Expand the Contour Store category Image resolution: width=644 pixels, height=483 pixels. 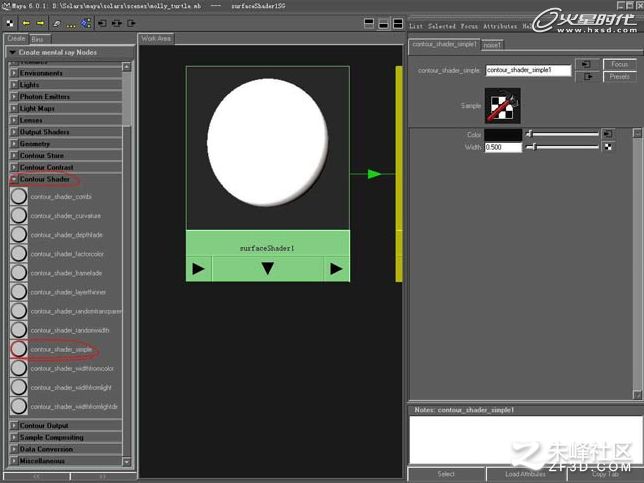(14, 156)
